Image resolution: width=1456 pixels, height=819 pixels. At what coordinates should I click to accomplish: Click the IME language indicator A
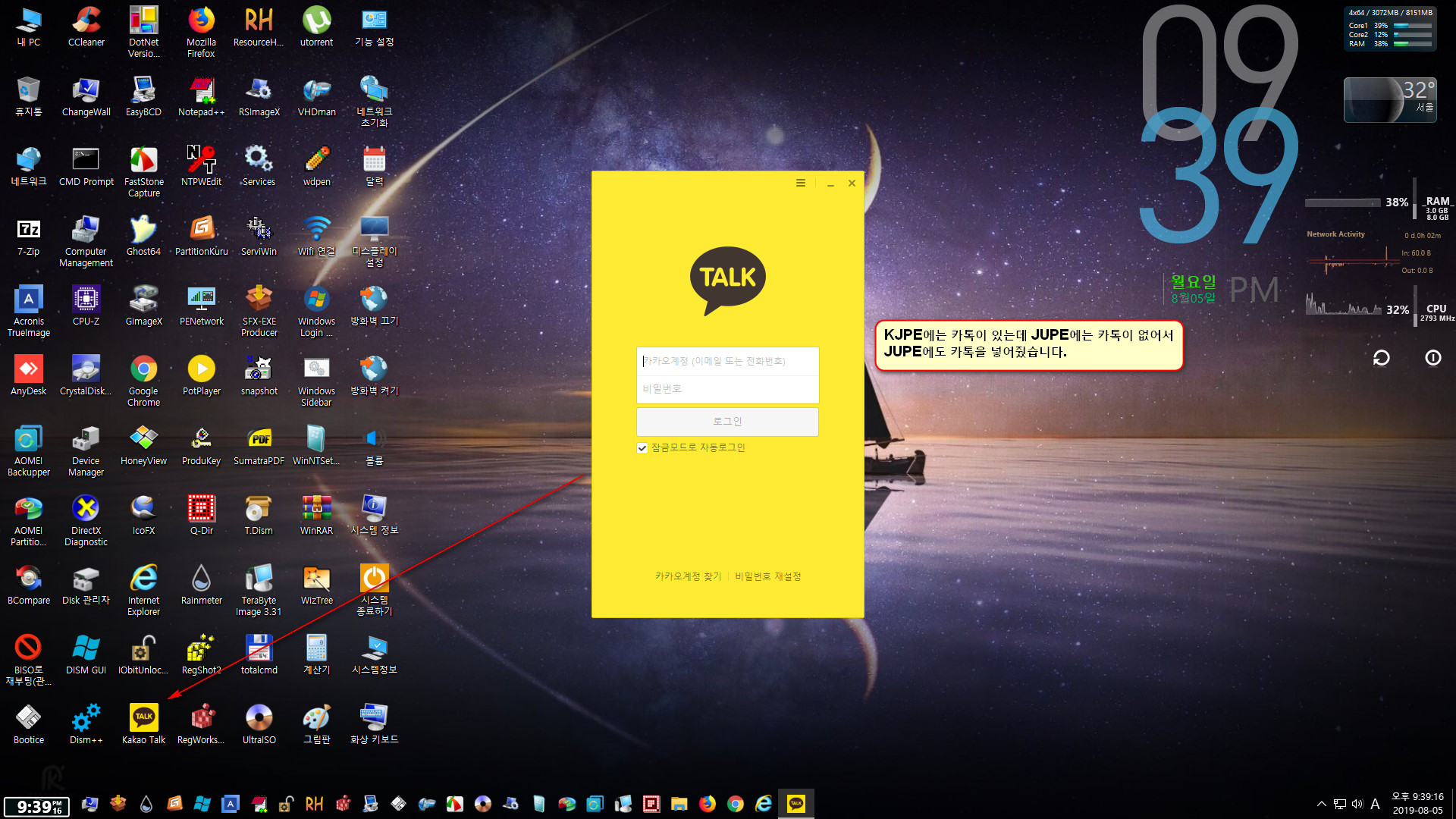click(1375, 804)
